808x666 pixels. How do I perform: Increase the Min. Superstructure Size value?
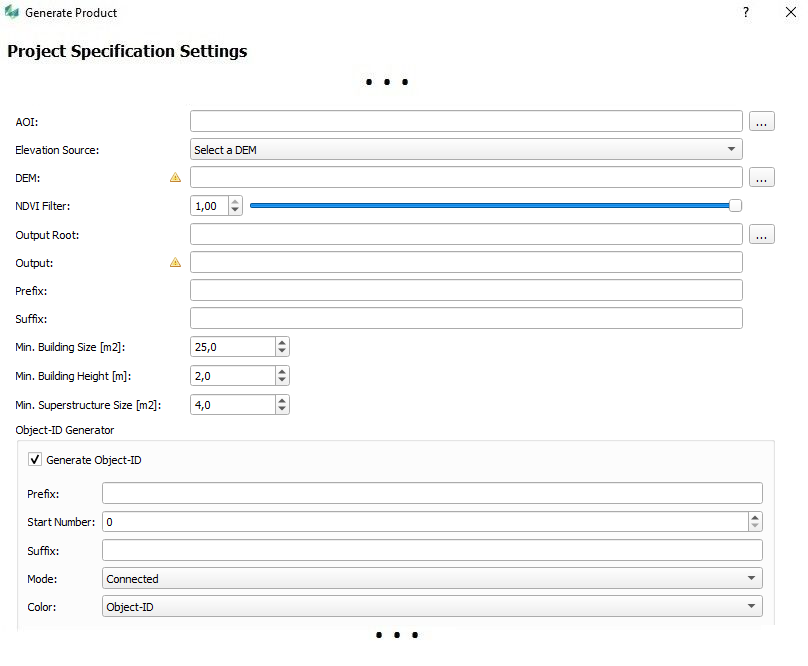pos(282,400)
